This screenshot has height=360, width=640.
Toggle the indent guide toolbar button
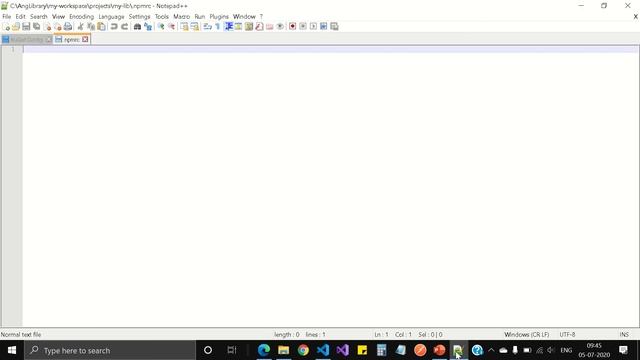pyautogui.click(x=228, y=27)
